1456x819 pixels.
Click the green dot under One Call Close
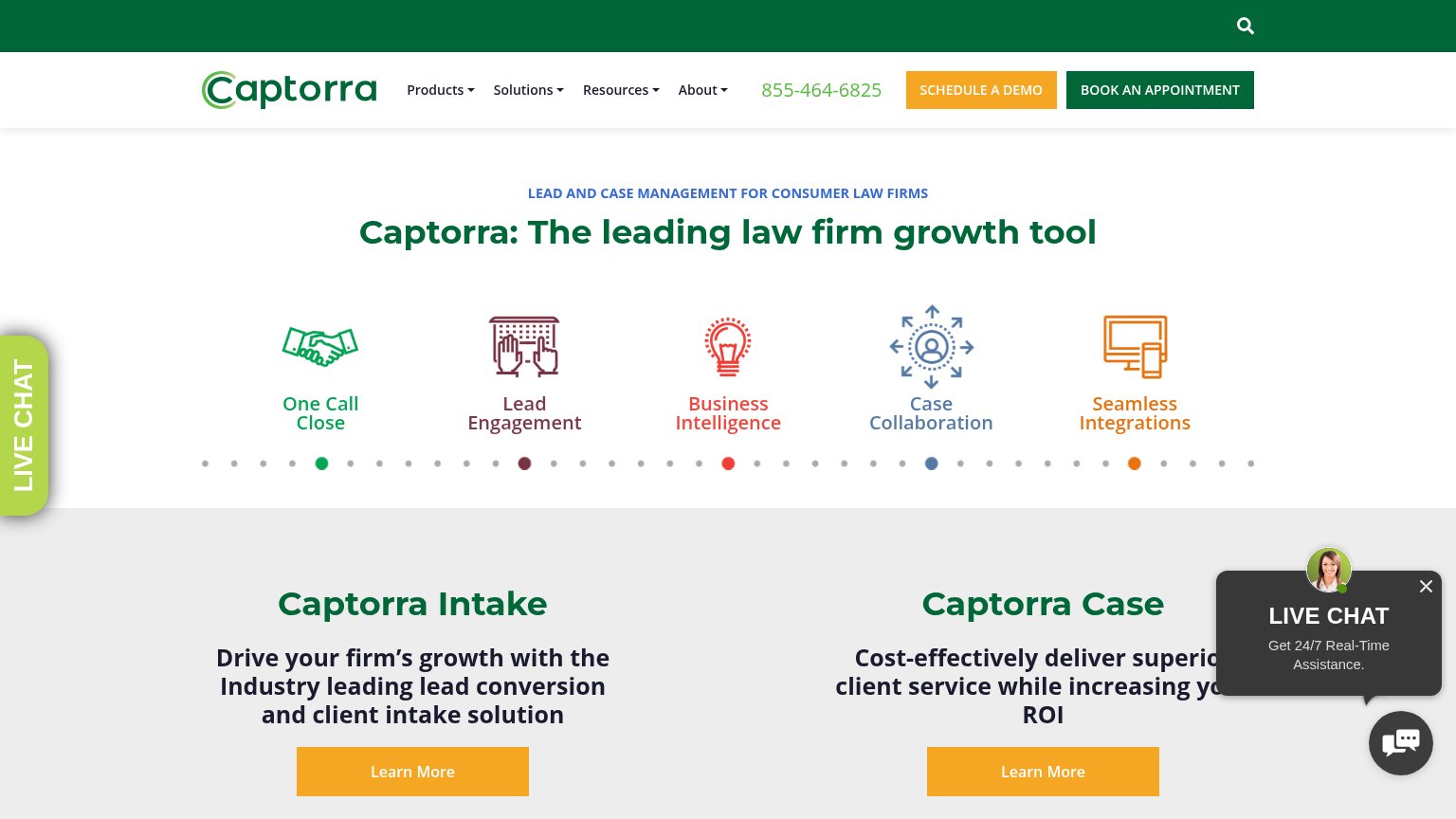(x=321, y=464)
